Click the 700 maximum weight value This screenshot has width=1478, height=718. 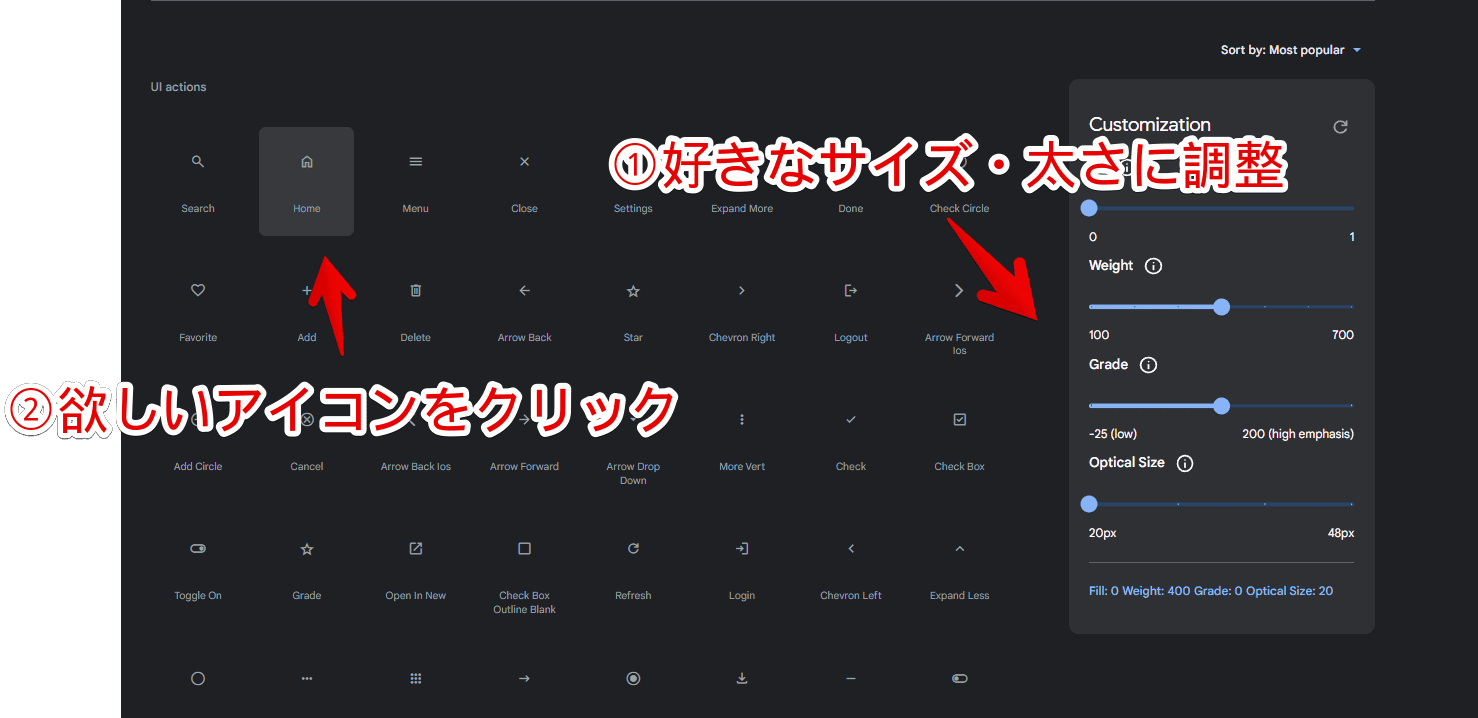click(1343, 335)
